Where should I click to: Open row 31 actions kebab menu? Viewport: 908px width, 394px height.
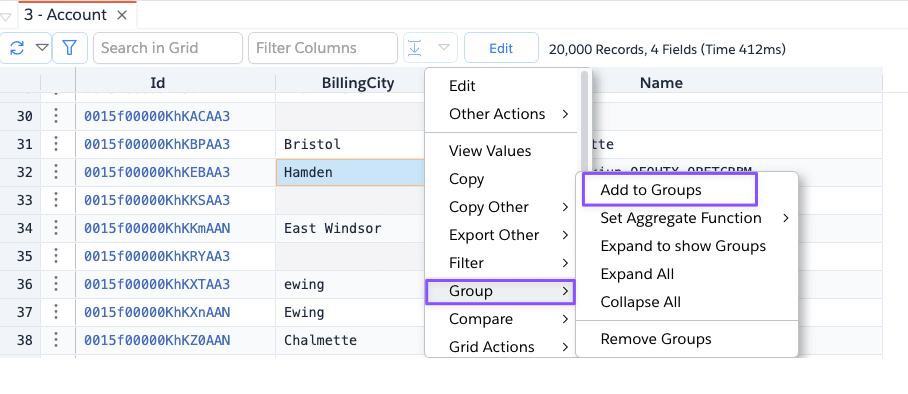[x=56, y=144]
